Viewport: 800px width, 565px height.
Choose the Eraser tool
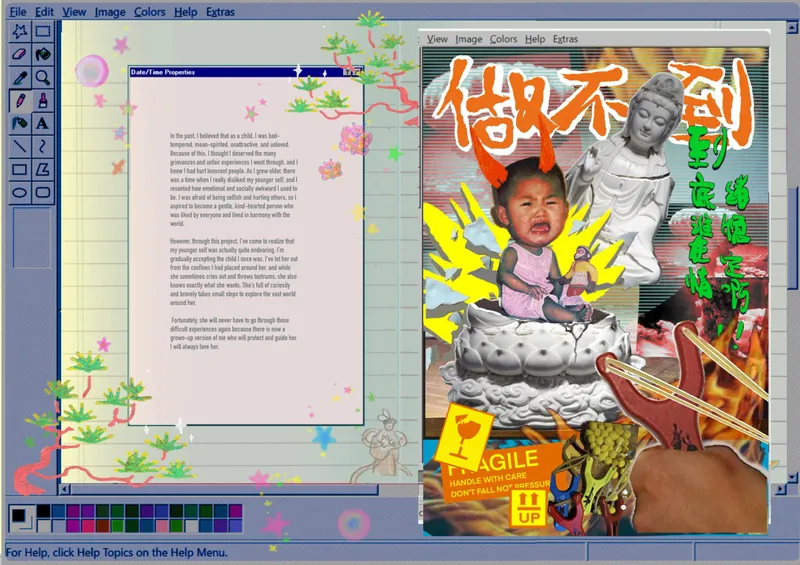(19, 55)
